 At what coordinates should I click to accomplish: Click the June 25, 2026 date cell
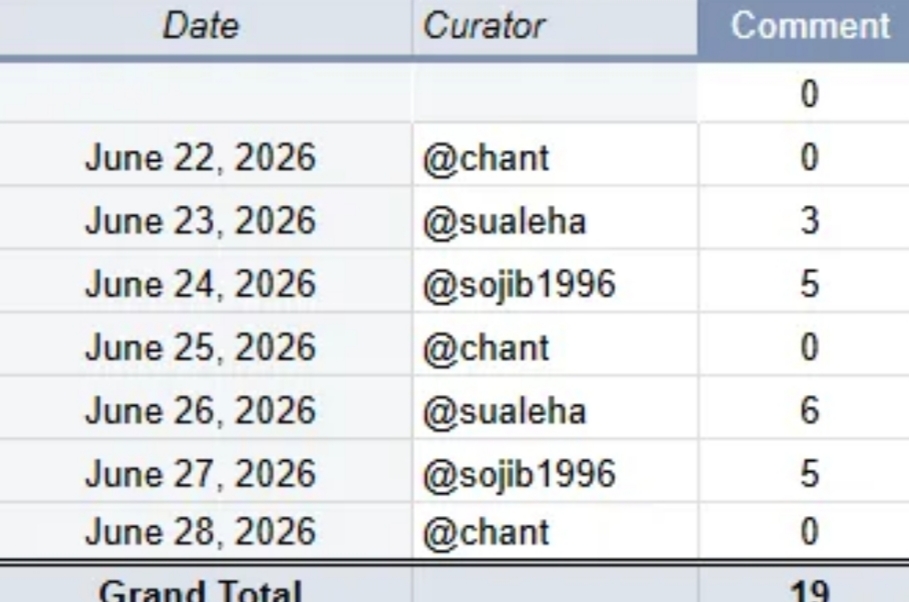pyautogui.click(x=201, y=347)
